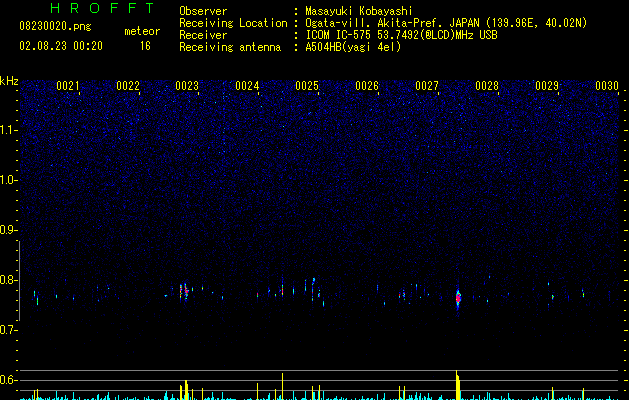Screen dimensions: 629x400
Task: Click the Receiving Location label
Action: tap(233, 23)
